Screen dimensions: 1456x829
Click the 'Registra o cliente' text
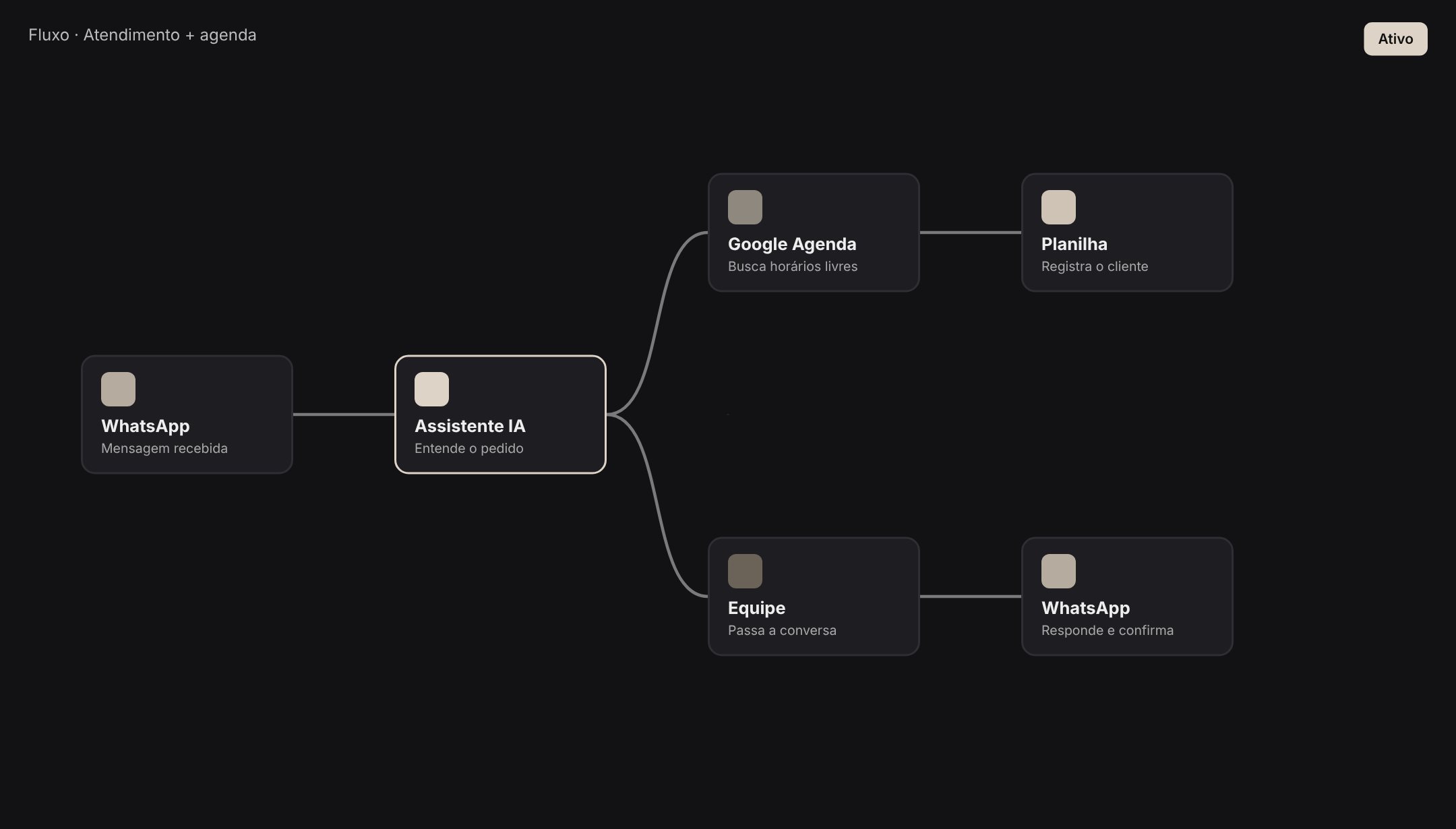[x=1095, y=266]
